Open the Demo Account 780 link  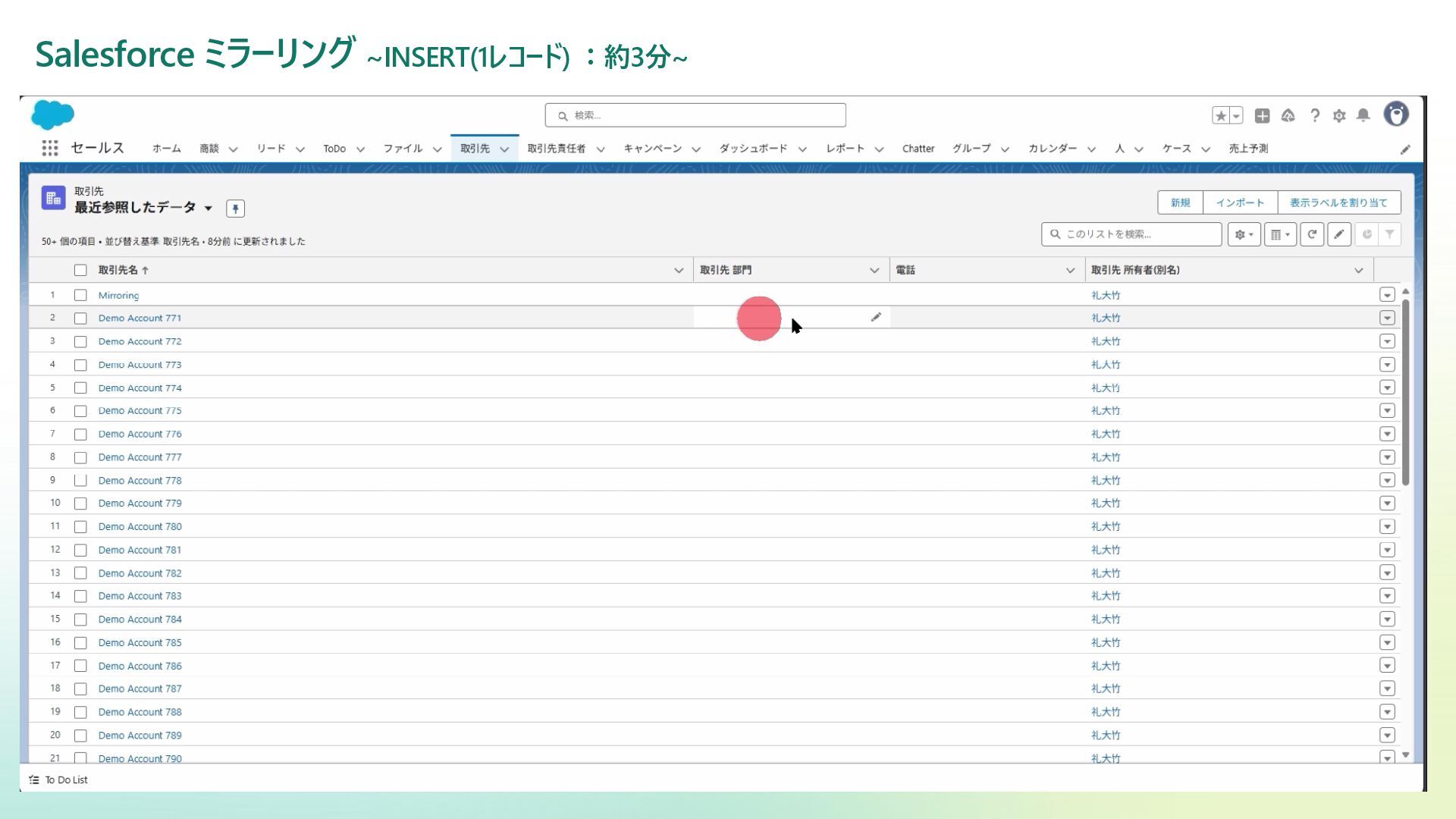140,526
